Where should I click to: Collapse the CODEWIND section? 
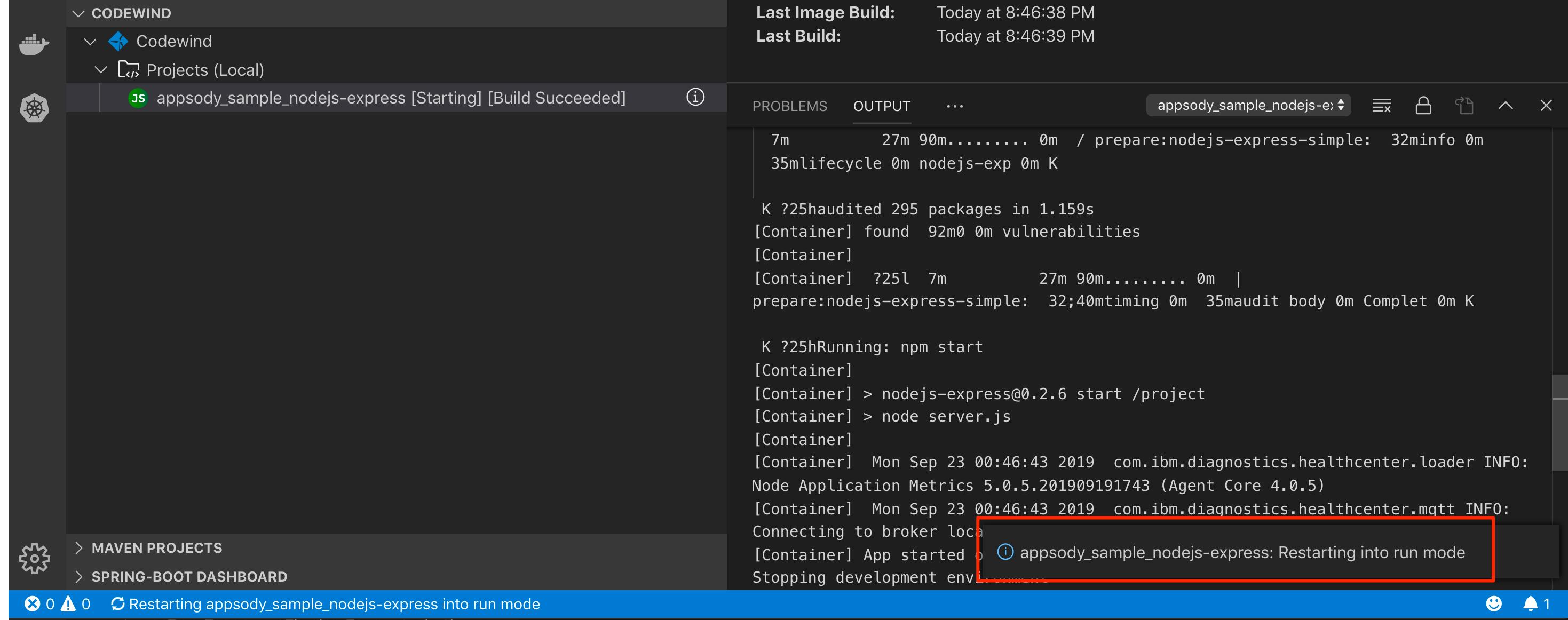tap(78, 13)
